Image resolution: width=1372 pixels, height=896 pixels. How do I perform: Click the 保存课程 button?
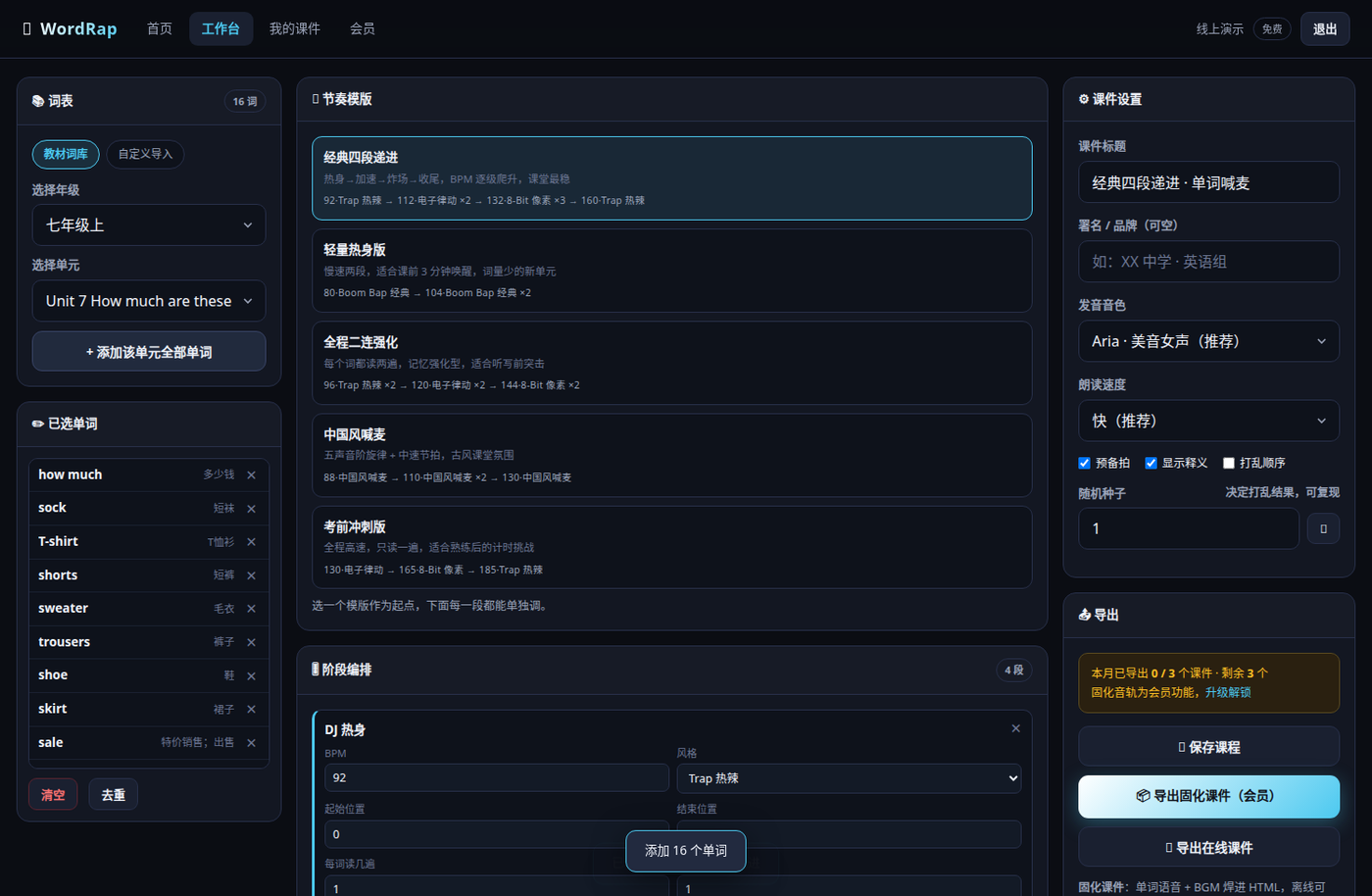pos(1208,747)
